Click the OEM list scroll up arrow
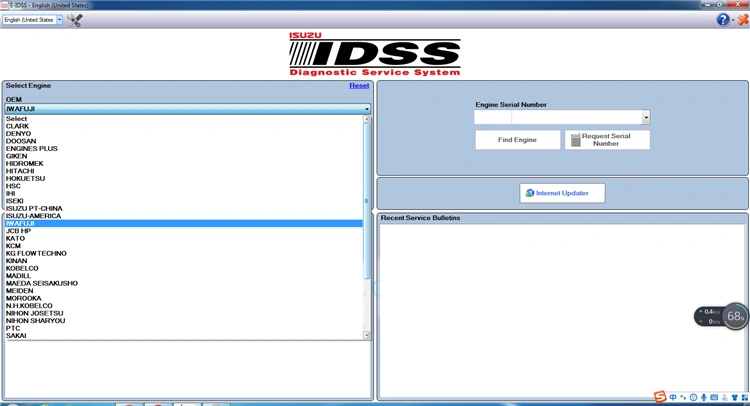Viewport: 750px width, 406px height. pyautogui.click(x=367, y=120)
